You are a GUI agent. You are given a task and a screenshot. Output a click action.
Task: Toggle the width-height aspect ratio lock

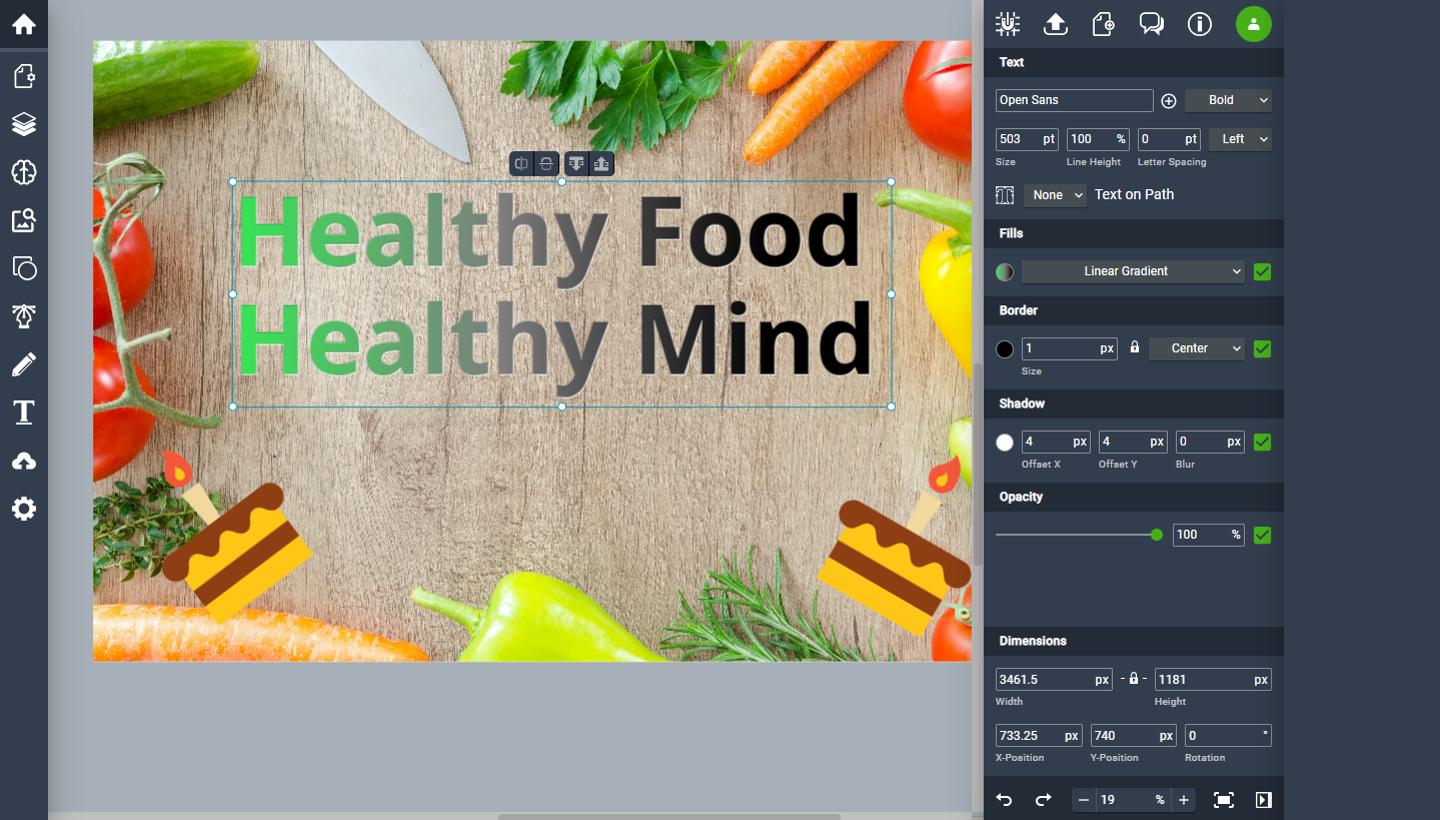1133,678
